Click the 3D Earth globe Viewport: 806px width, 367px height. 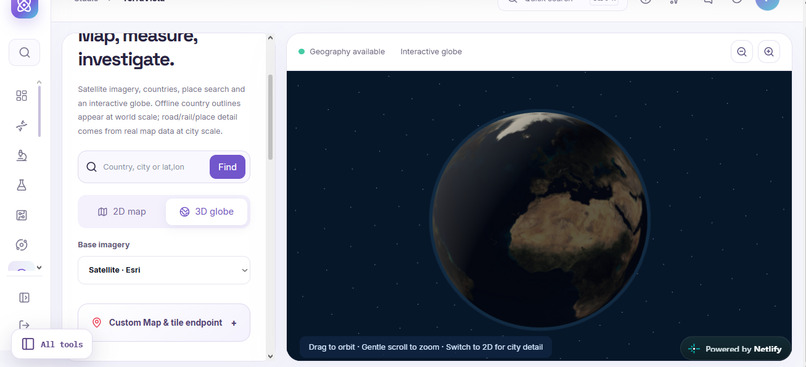pyautogui.click(x=540, y=219)
